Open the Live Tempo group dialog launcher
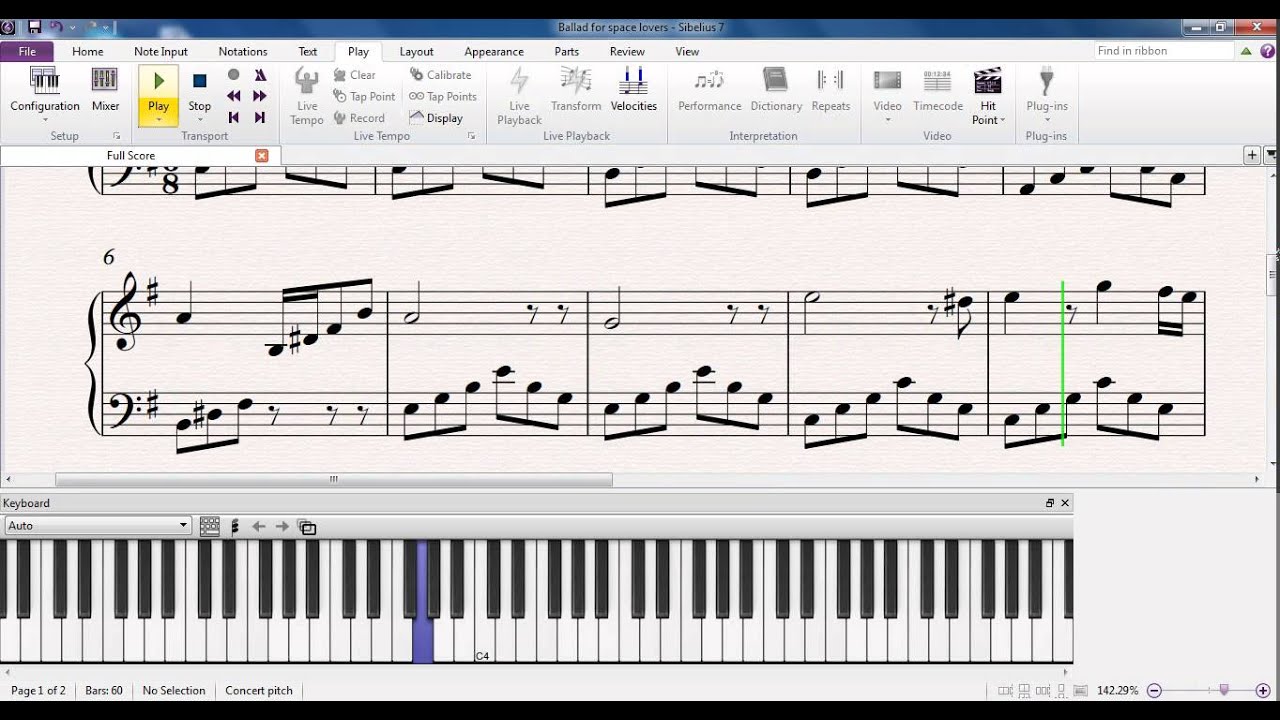This screenshot has width=1280, height=720. pyautogui.click(x=472, y=136)
